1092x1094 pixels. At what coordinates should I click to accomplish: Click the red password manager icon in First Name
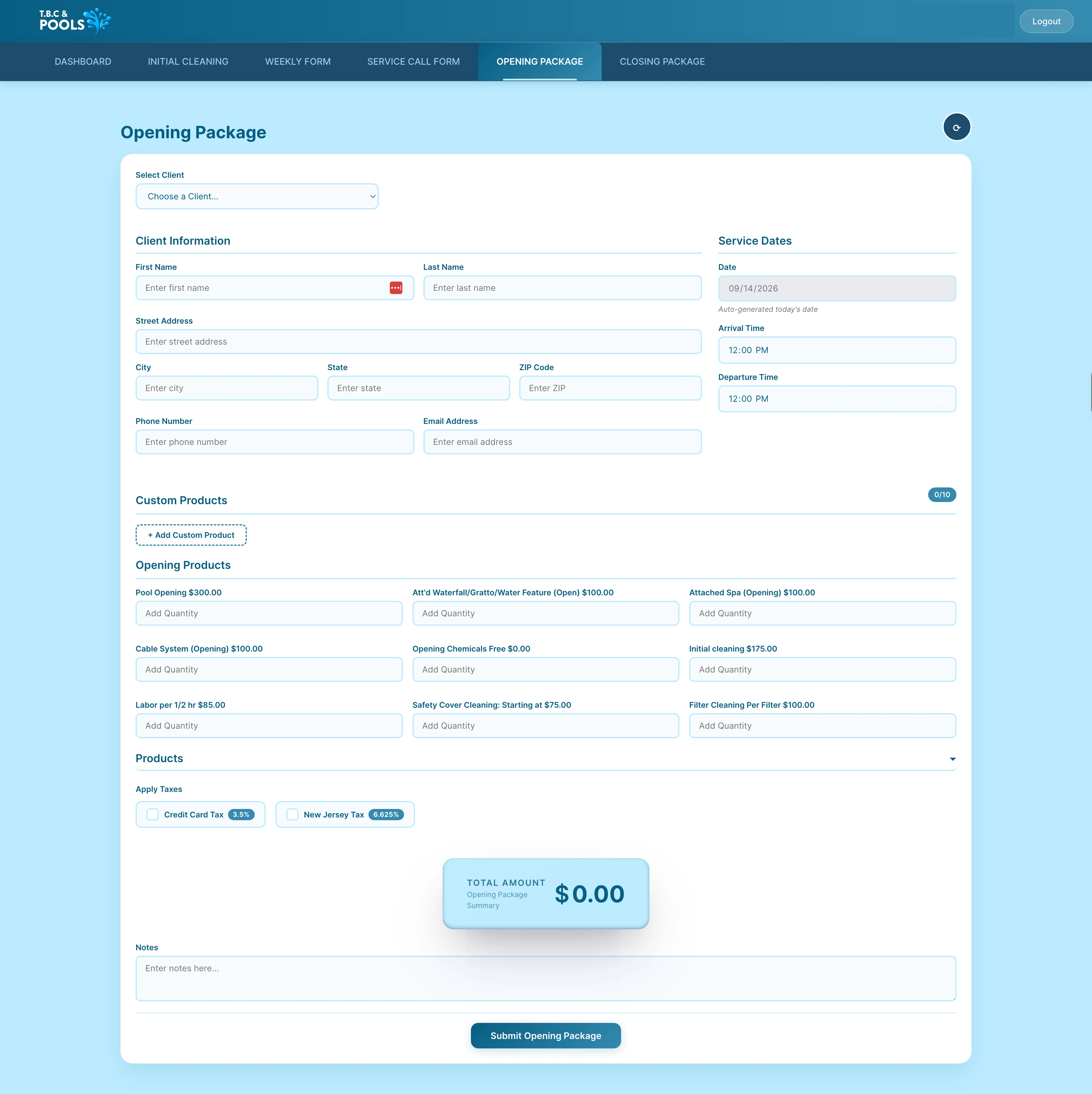(396, 288)
